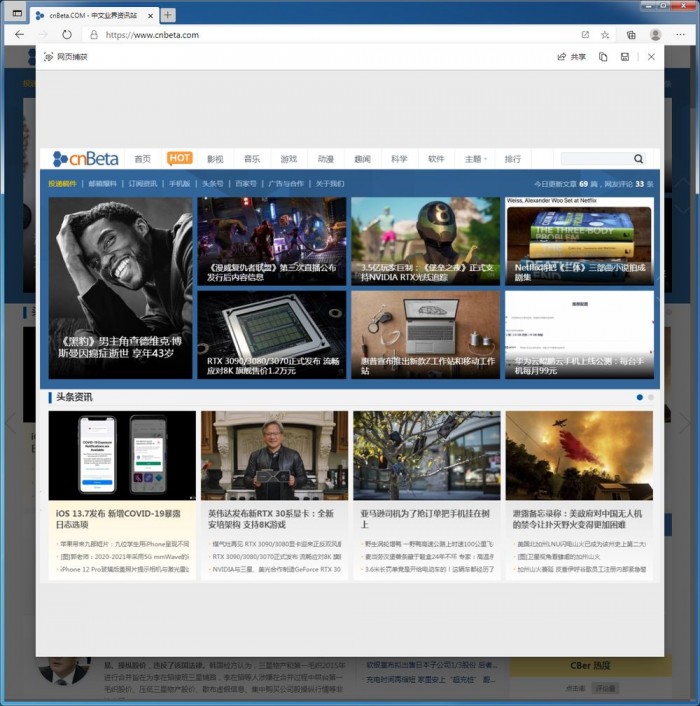Image resolution: width=700 pixels, height=706 pixels.
Task: Click the 手机版 link
Action: 180,184
